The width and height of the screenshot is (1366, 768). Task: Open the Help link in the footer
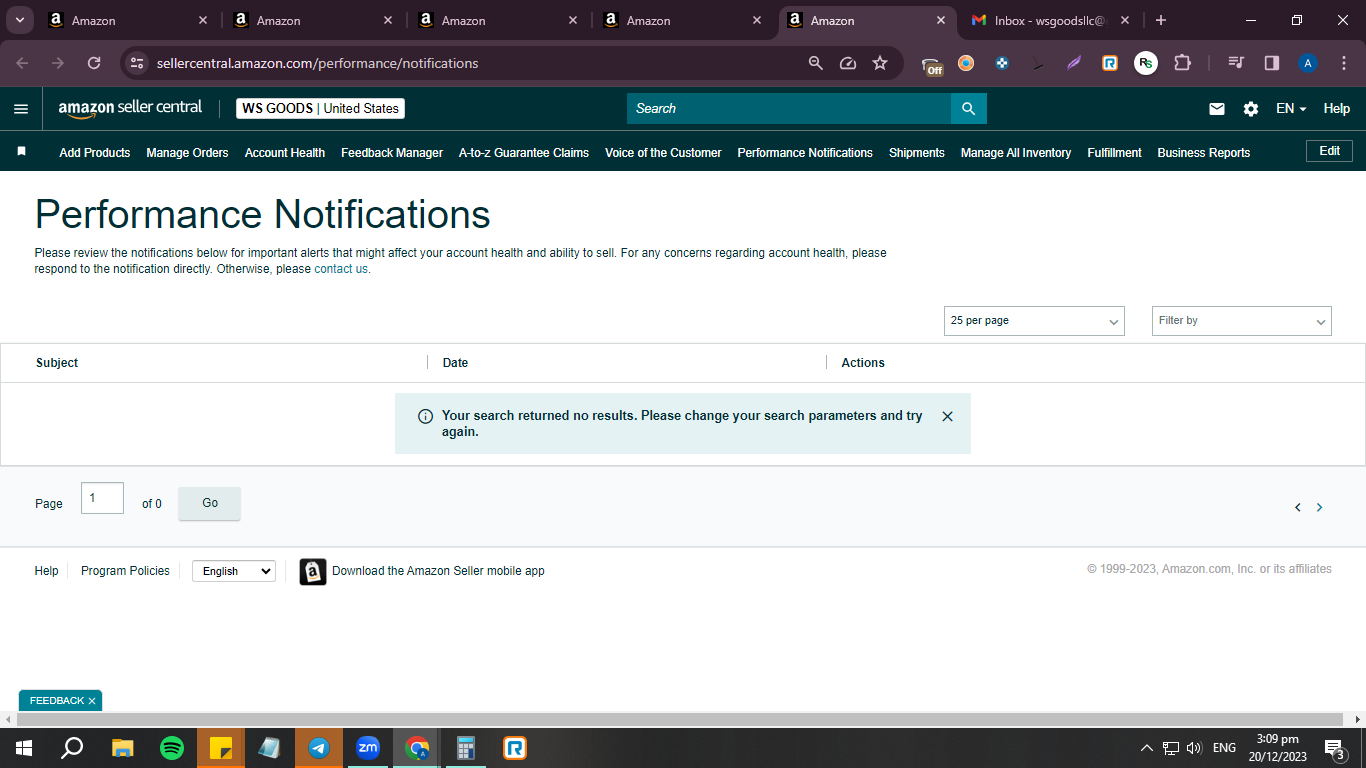tap(47, 571)
